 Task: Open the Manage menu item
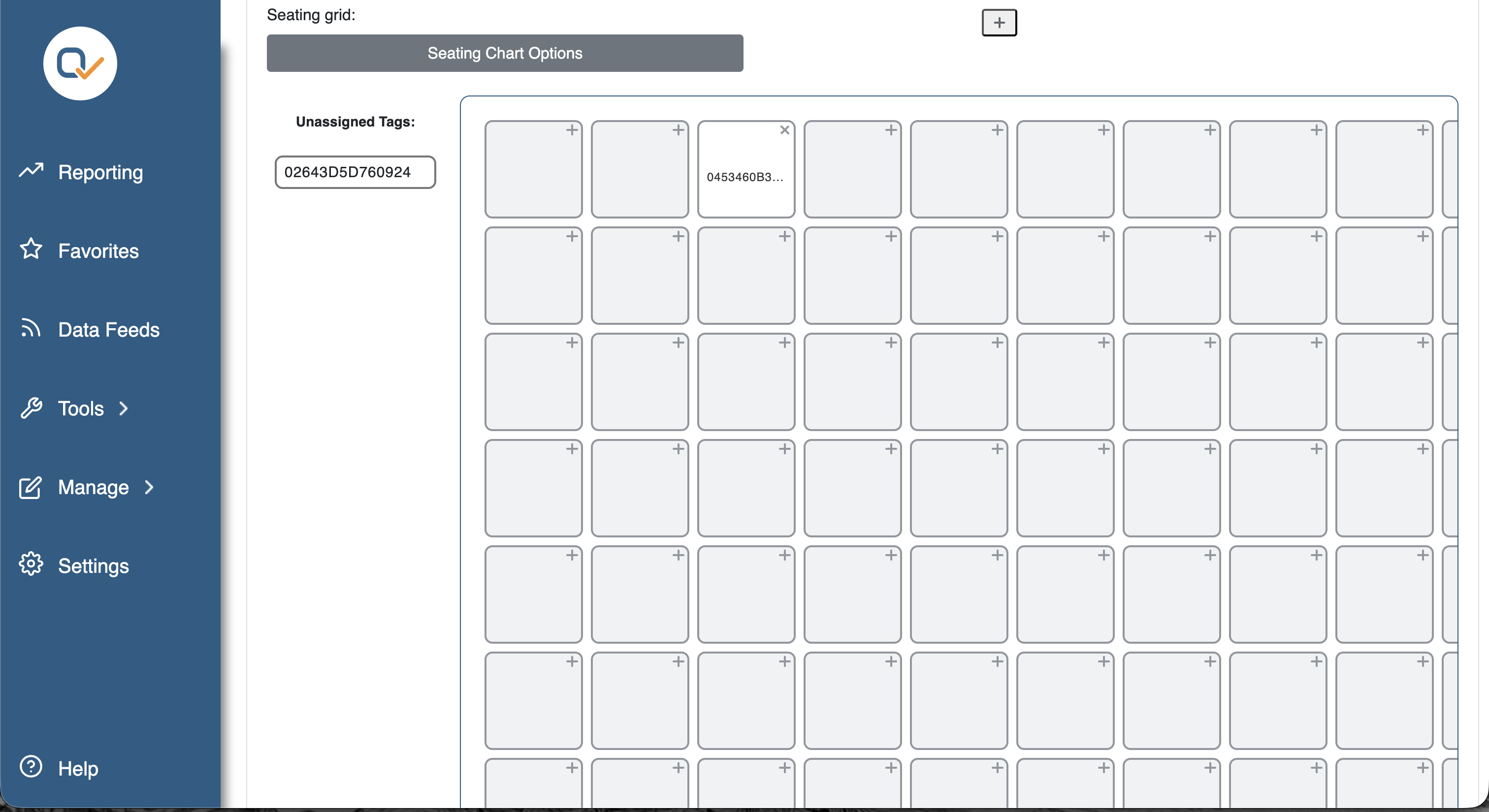click(93, 487)
